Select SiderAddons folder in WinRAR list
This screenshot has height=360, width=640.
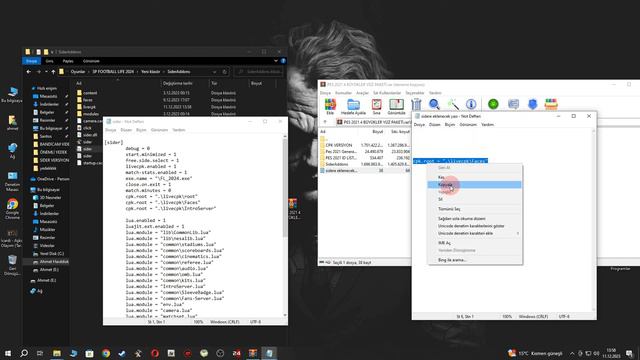337,164
